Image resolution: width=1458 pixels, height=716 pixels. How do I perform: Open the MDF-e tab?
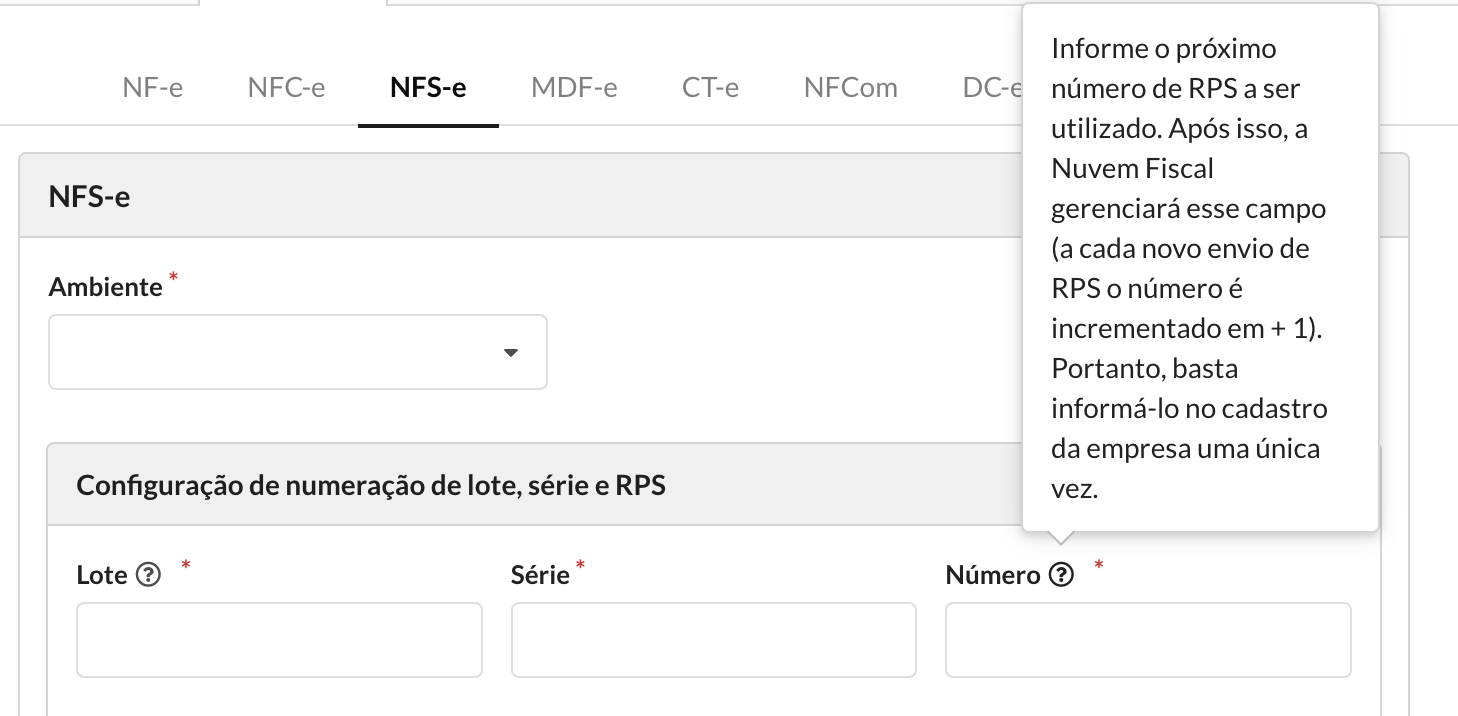point(574,87)
